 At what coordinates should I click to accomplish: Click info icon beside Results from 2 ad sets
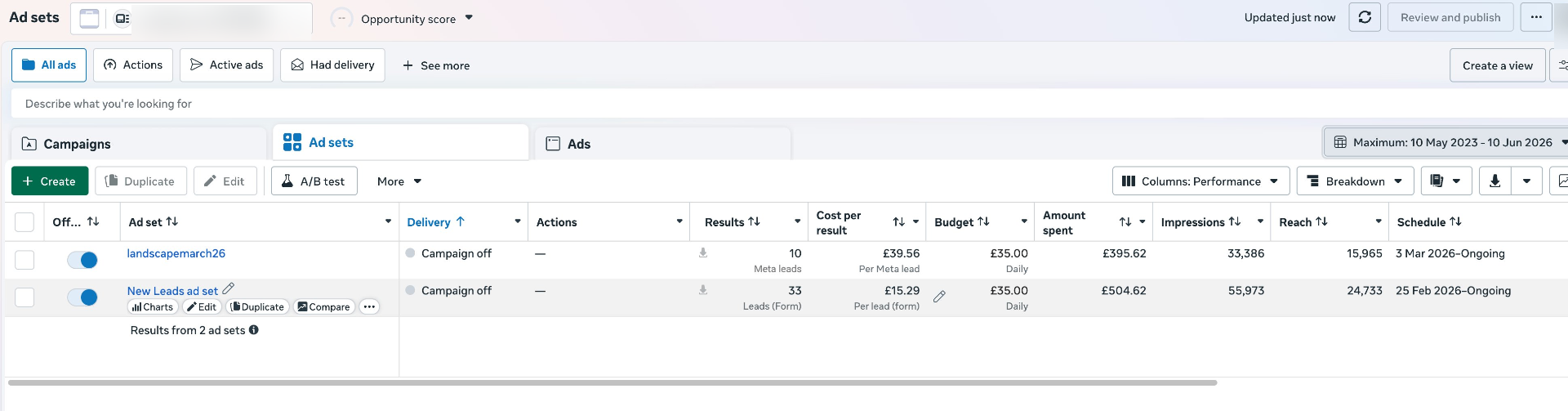click(254, 330)
